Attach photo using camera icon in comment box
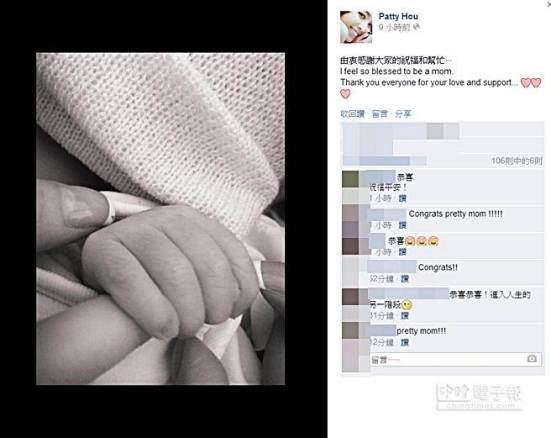This screenshot has width=551, height=438. [x=532, y=359]
